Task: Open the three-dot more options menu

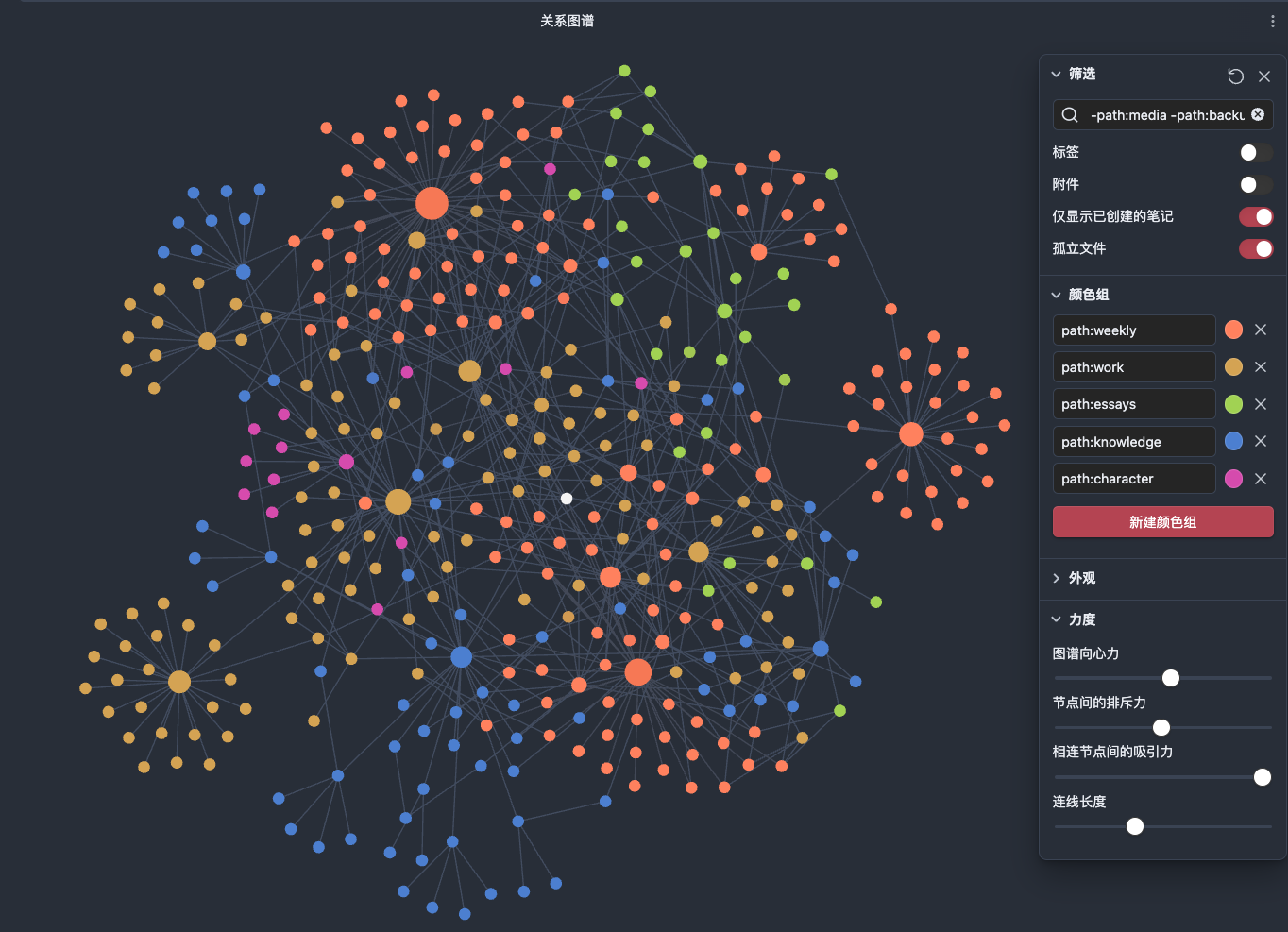Action: pyautogui.click(x=1272, y=21)
